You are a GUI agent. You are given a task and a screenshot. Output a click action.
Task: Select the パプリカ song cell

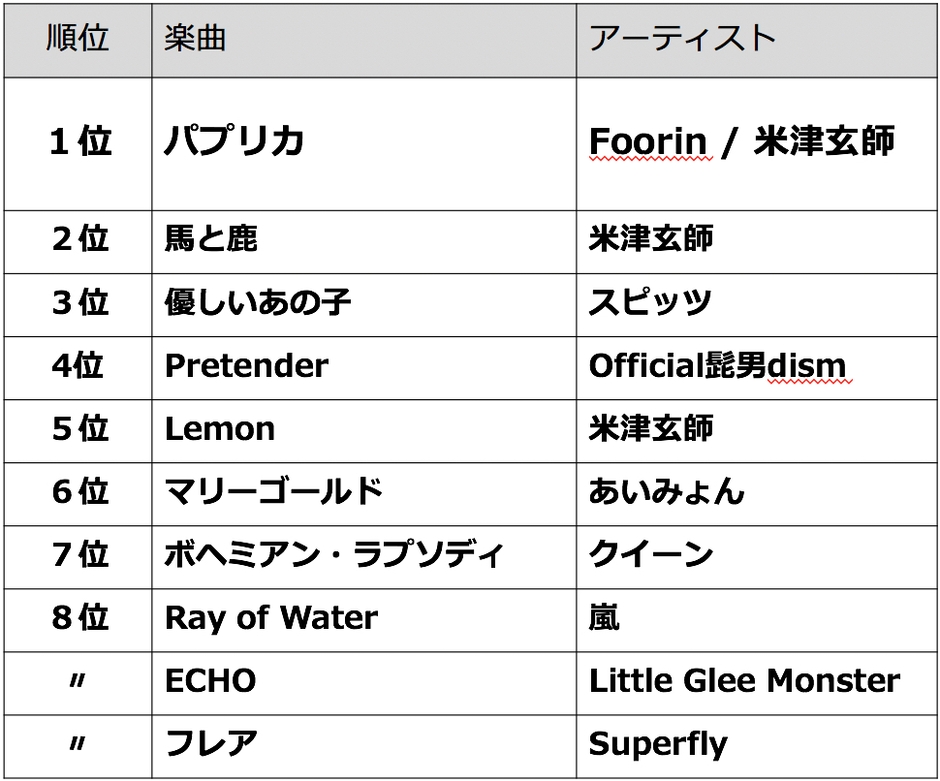pos(235,143)
